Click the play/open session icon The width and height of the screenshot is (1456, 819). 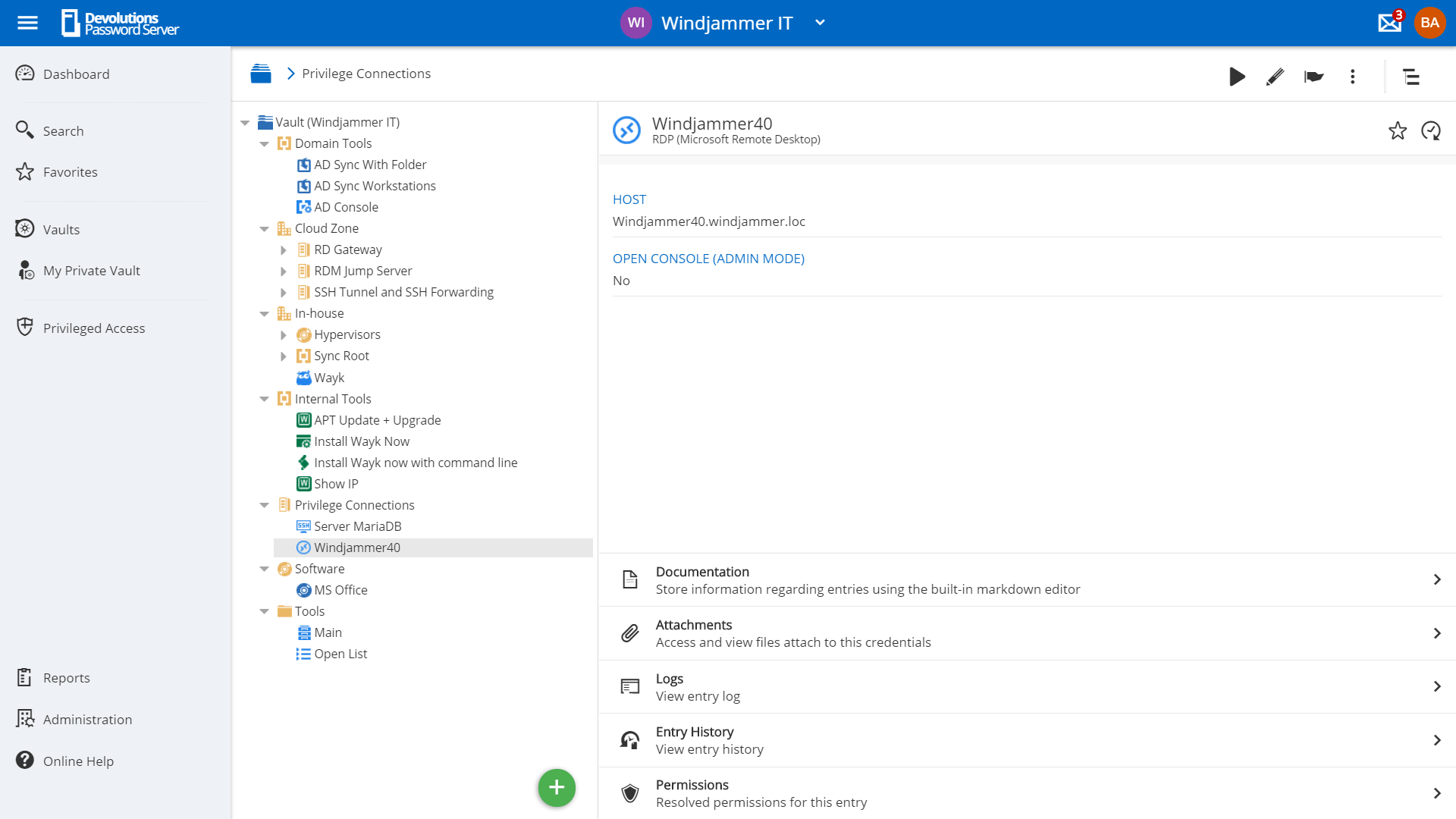click(1237, 77)
